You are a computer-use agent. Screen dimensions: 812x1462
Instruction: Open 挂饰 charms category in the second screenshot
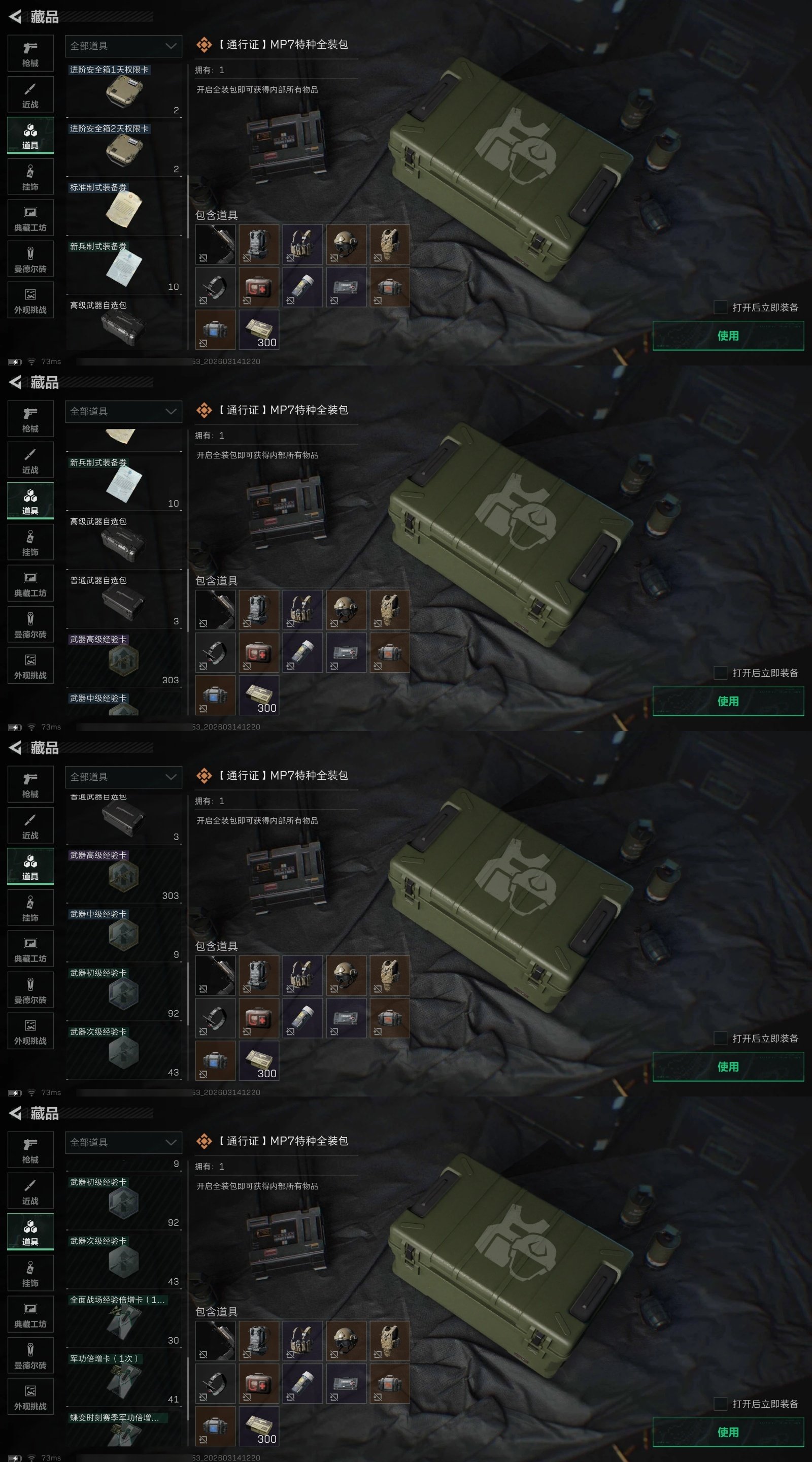[30, 543]
